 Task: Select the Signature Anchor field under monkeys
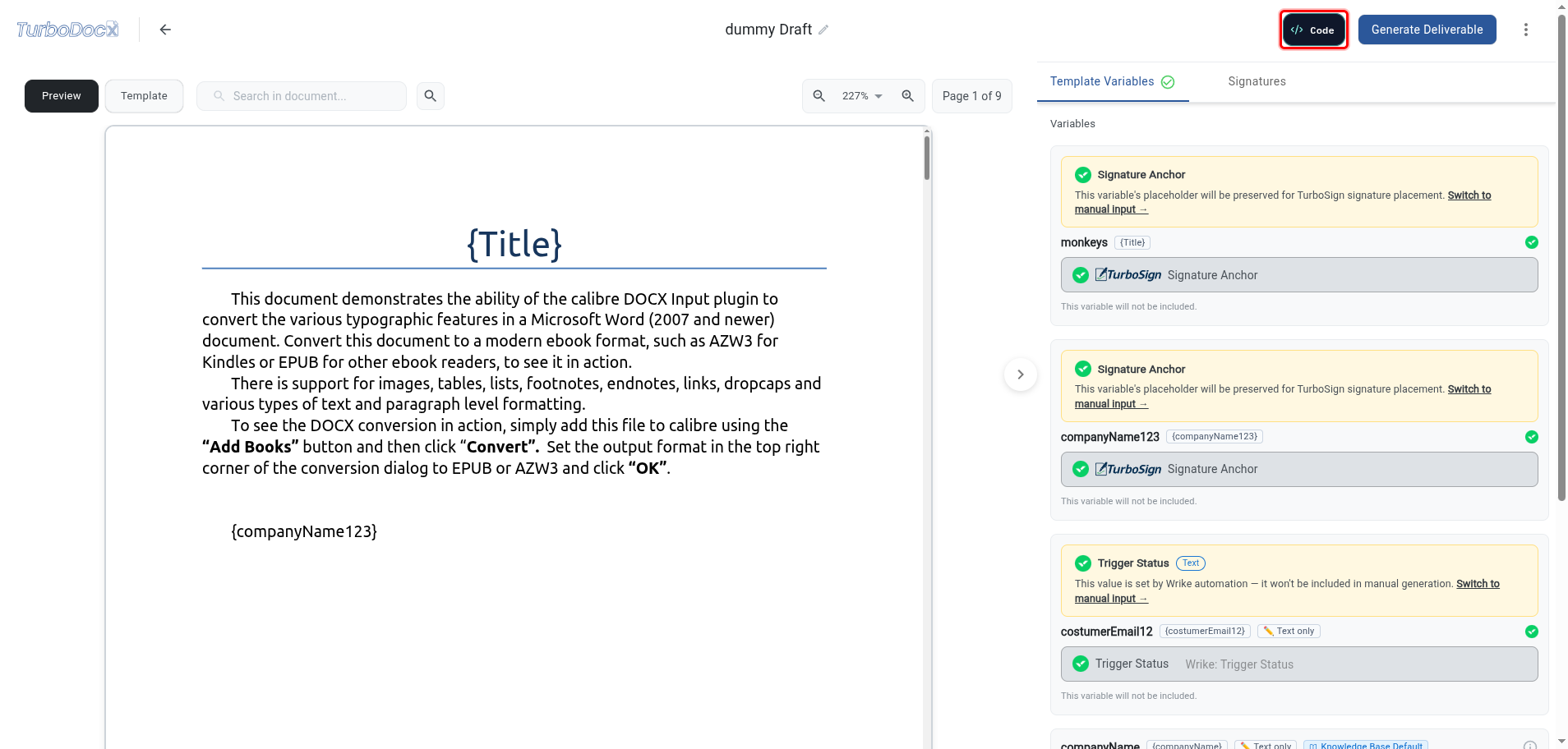(x=1299, y=275)
